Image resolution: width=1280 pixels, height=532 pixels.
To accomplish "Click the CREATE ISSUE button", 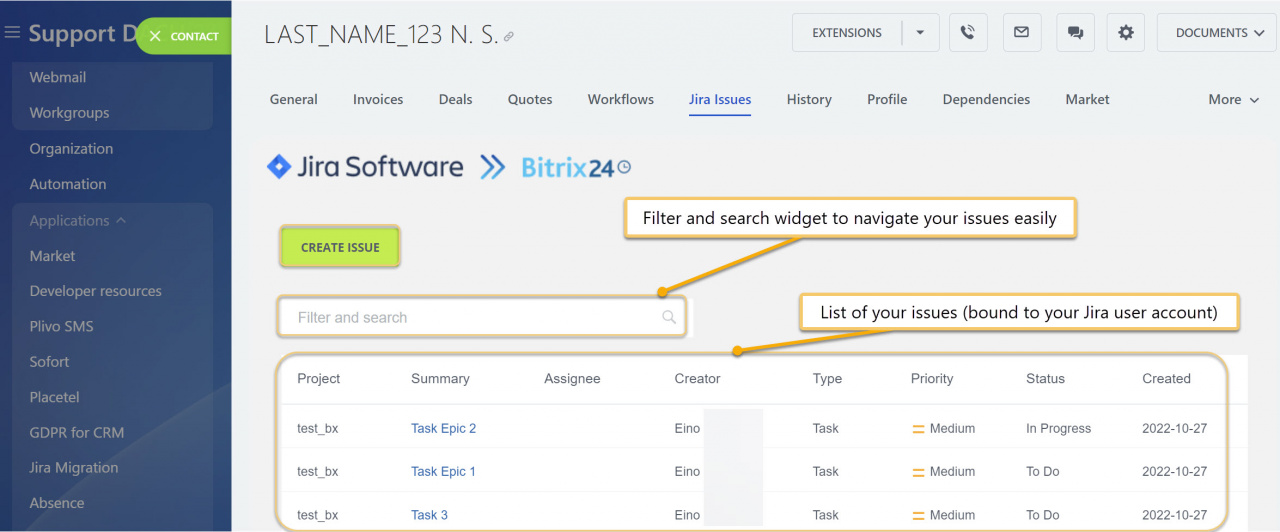I will pyautogui.click(x=340, y=247).
